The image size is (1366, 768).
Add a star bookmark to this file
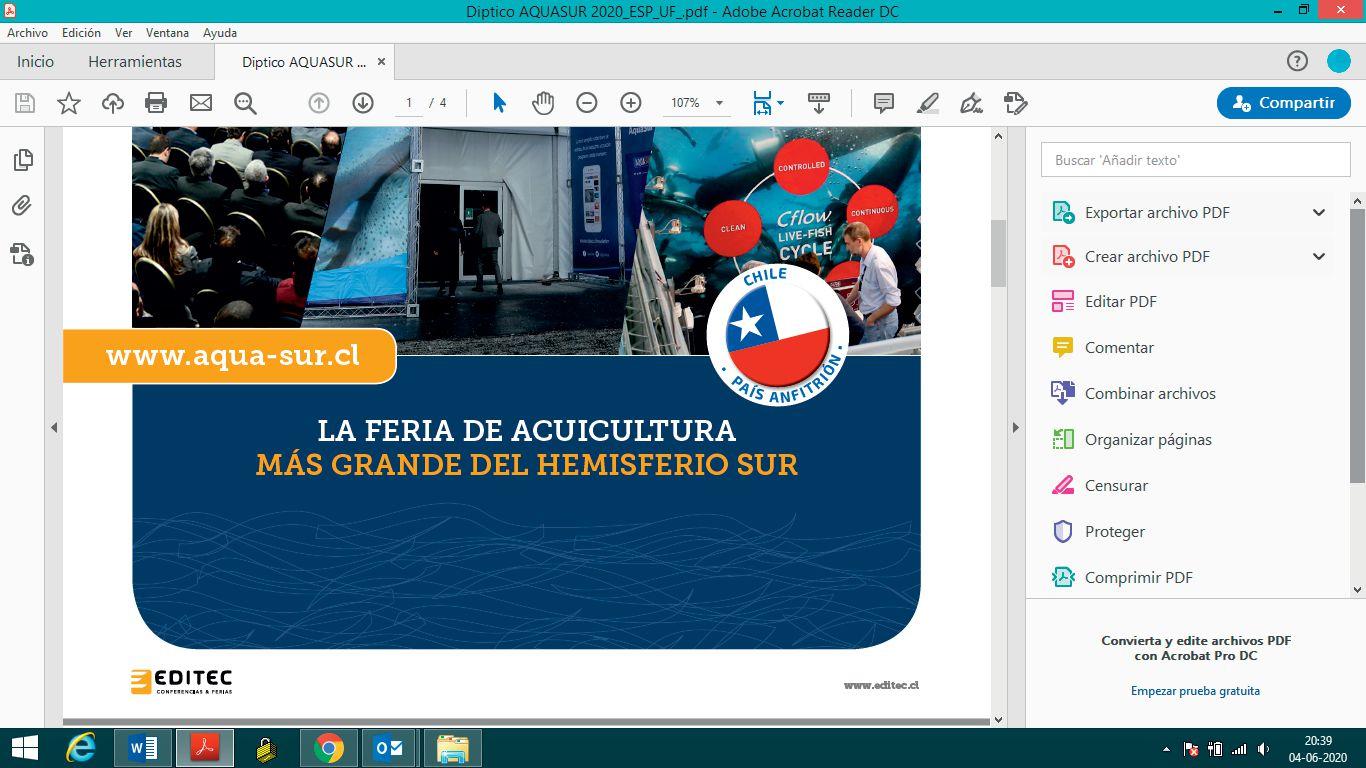[69, 103]
